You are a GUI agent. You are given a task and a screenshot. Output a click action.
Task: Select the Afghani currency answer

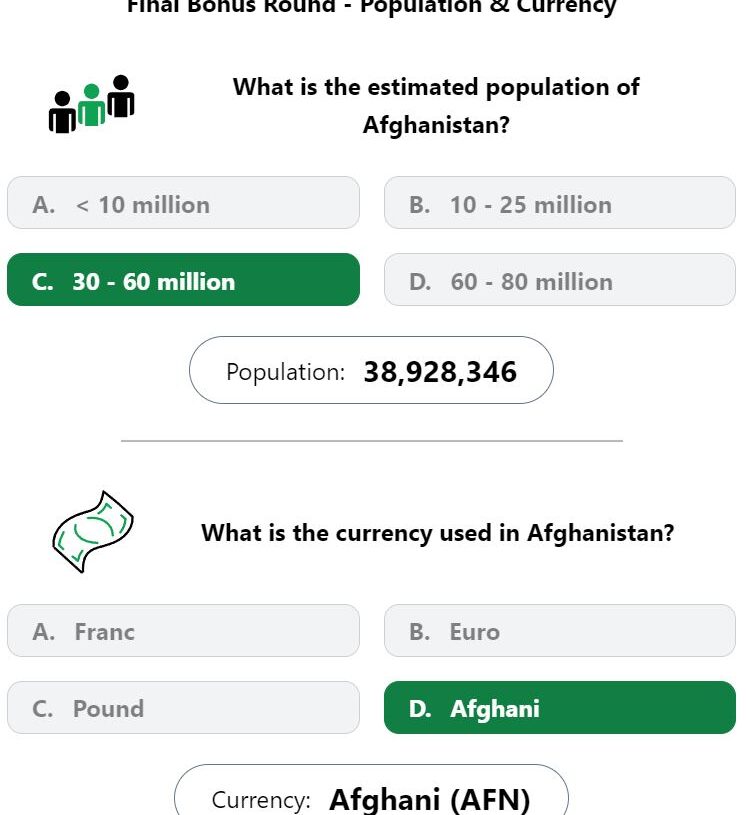coord(560,707)
